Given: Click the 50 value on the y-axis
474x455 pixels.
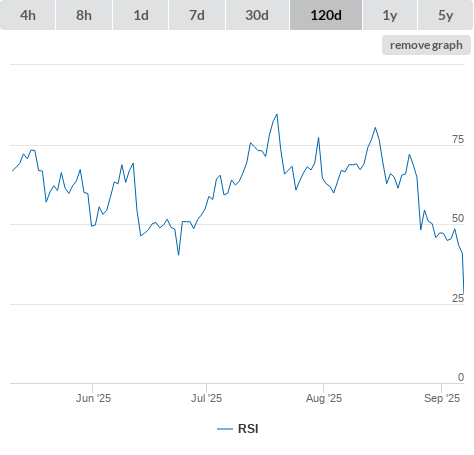Looking at the screenshot, I should pyautogui.click(x=458, y=218).
